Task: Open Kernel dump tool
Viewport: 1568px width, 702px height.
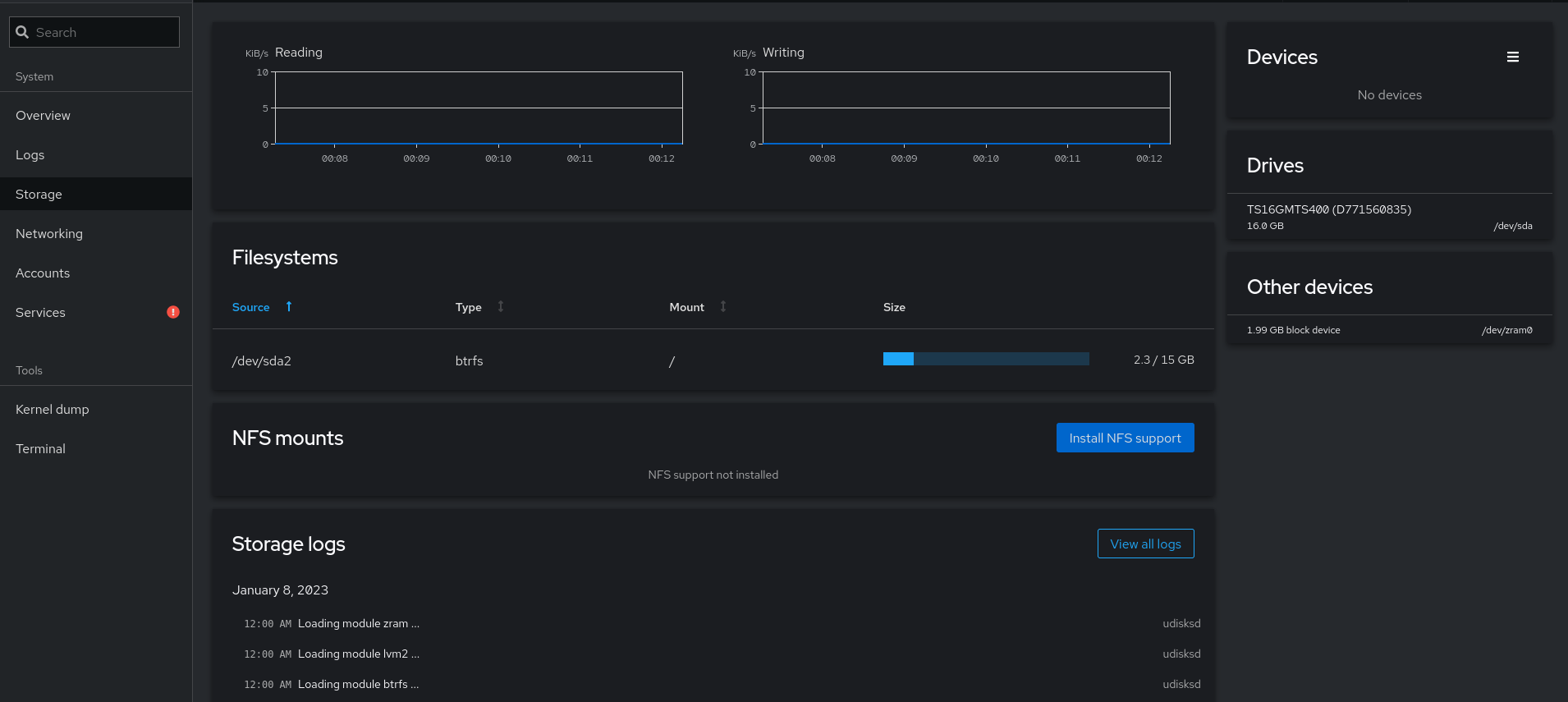Action: point(96,409)
